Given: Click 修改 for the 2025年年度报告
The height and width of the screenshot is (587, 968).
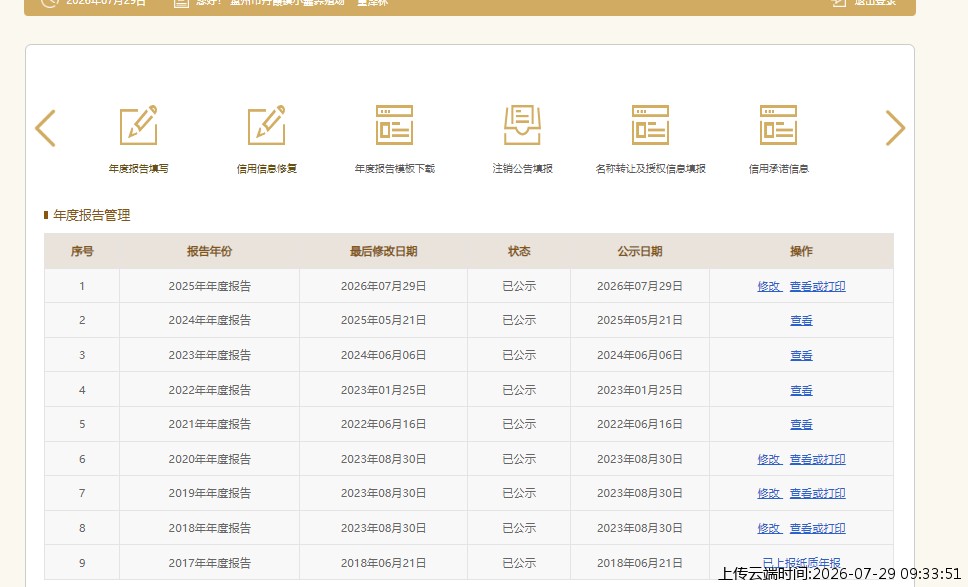Looking at the screenshot, I should pos(769,286).
